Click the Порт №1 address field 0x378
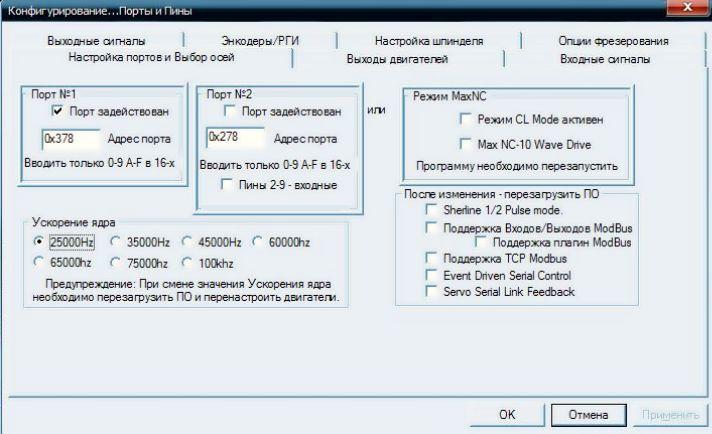This screenshot has width=712, height=434. tap(71, 137)
